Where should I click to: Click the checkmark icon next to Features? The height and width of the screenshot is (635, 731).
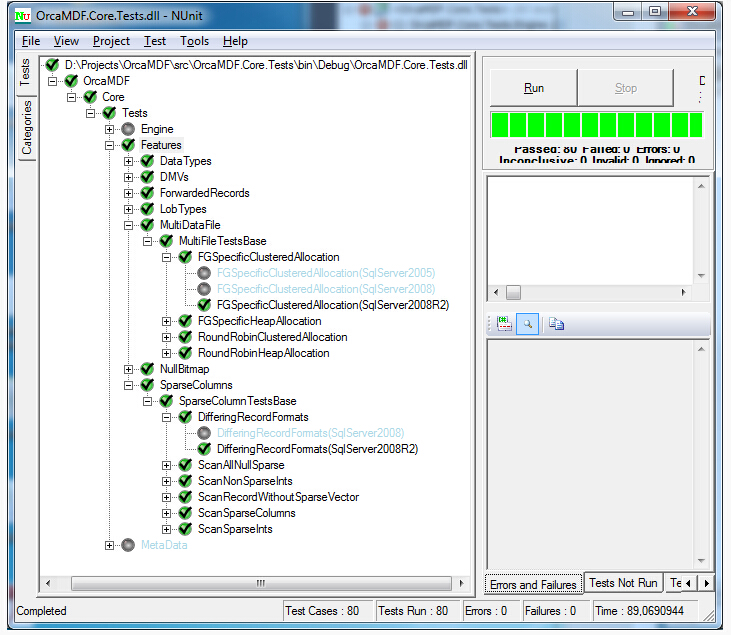tap(128, 145)
